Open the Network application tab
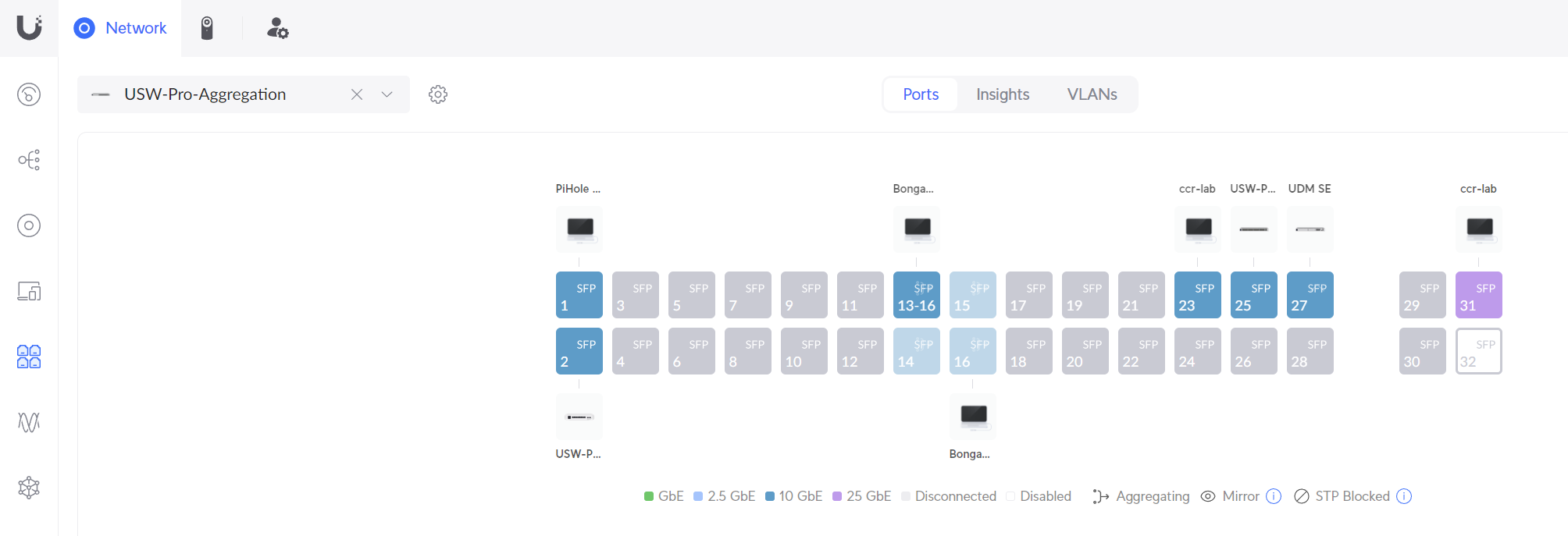Image resolution: width=1568 pixels, height=536 pixels. [120, 28]
